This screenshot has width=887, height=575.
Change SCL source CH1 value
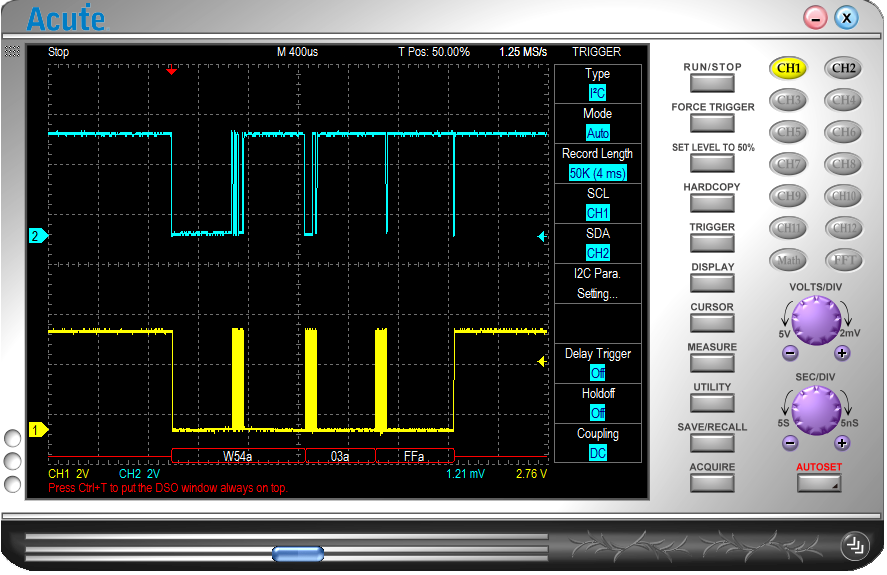point(597,213)
